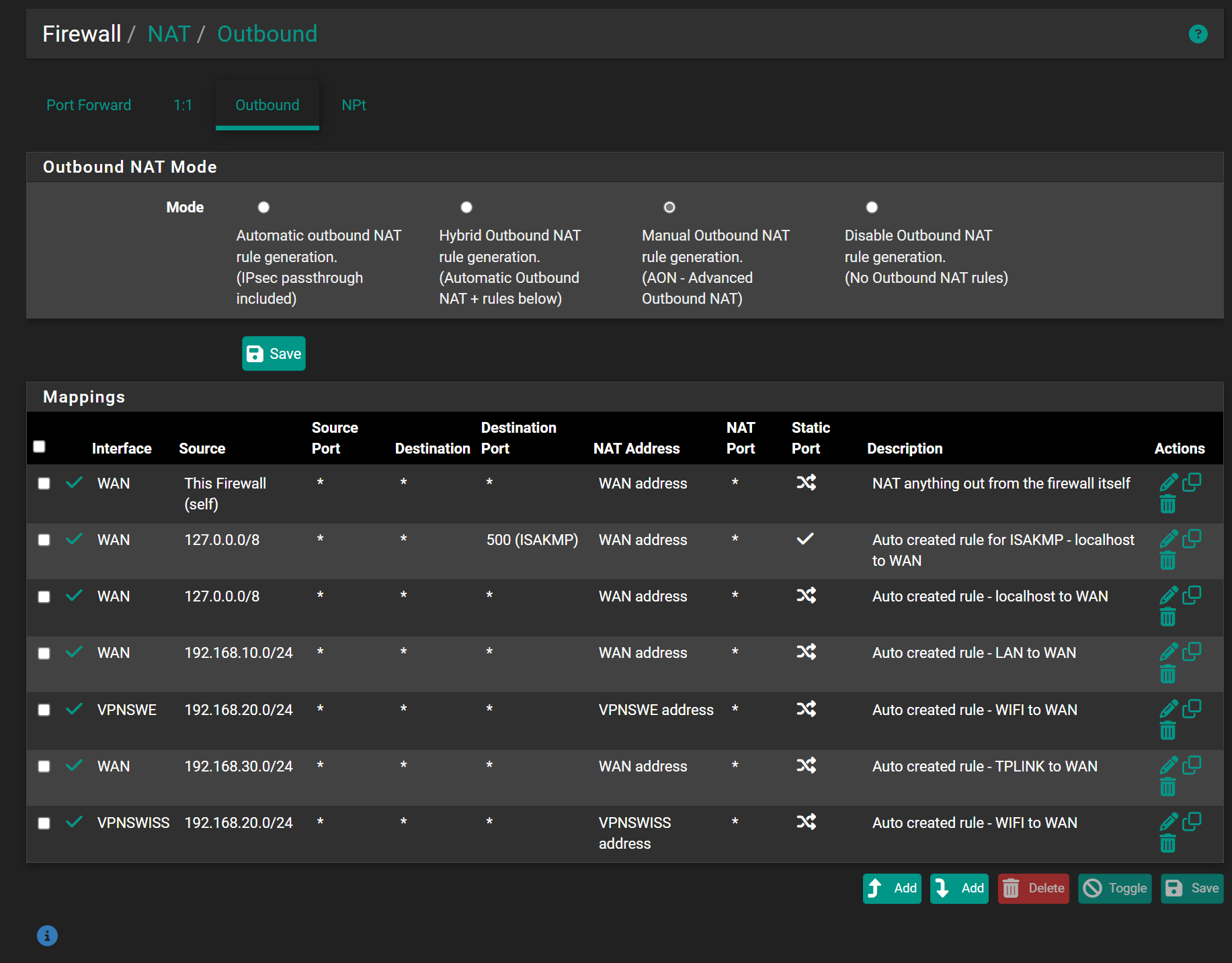The image size is (1232, 963).
Task: Check the 192.168.30.0/24 row checkbox
Action: [x=44, y=766]
